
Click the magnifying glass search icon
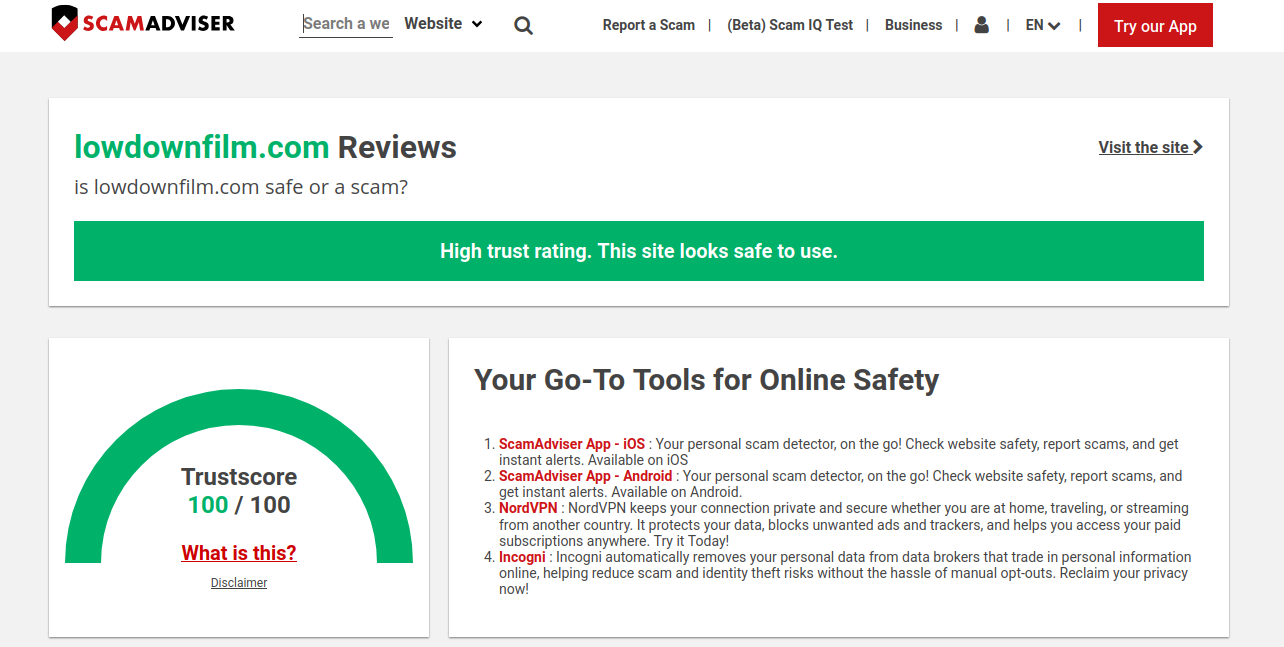(523, 25)
